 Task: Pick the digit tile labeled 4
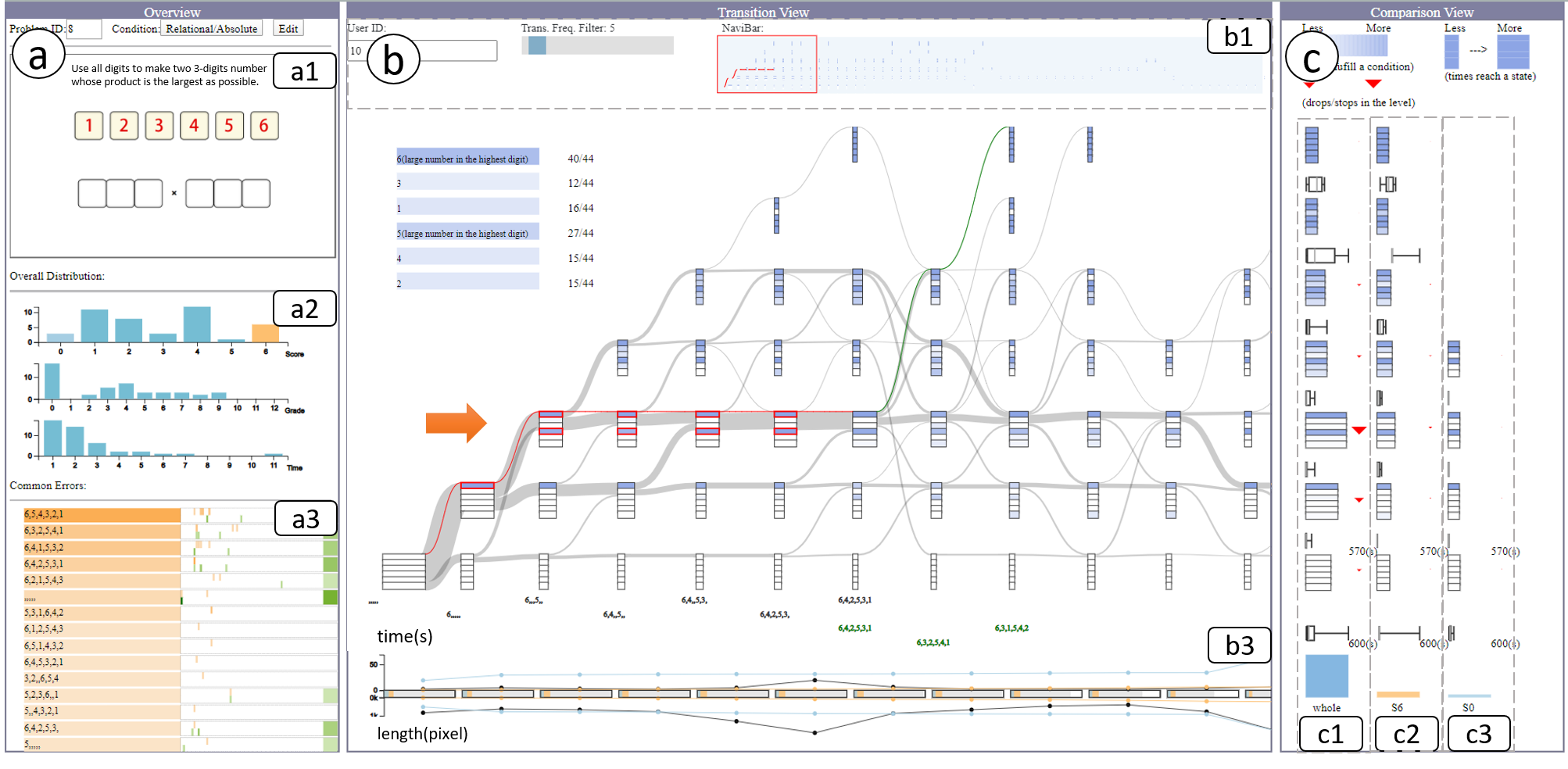coord(194,126)
